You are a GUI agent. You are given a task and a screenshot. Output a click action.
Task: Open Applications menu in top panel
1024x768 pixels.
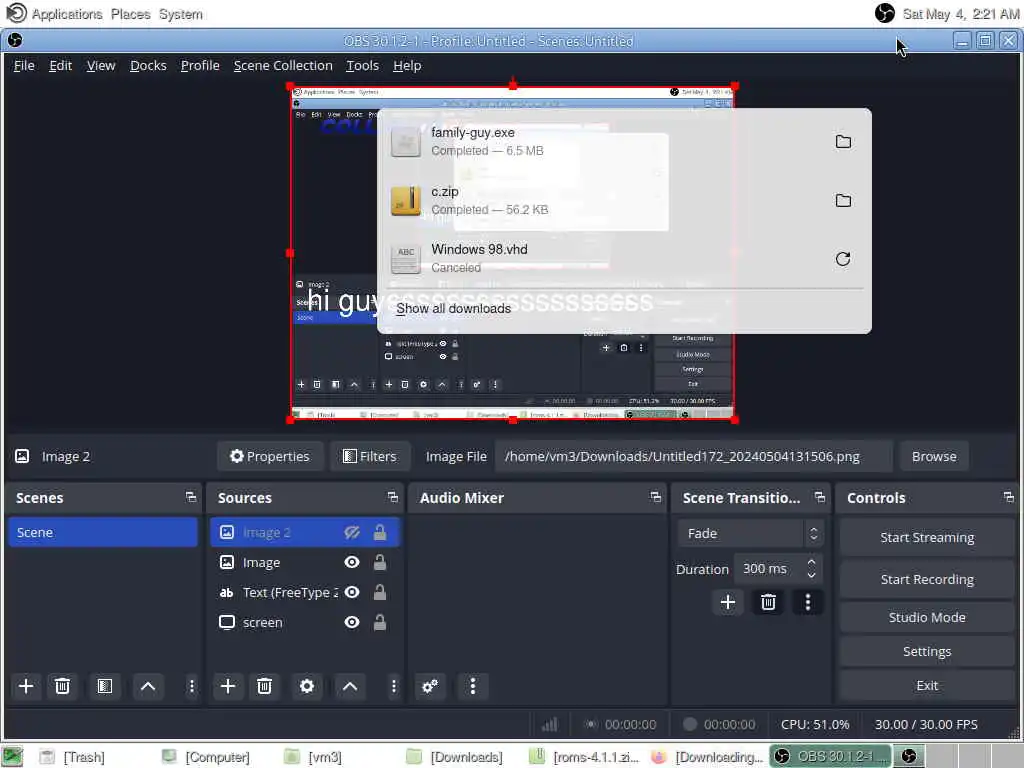tap(67, 14)
